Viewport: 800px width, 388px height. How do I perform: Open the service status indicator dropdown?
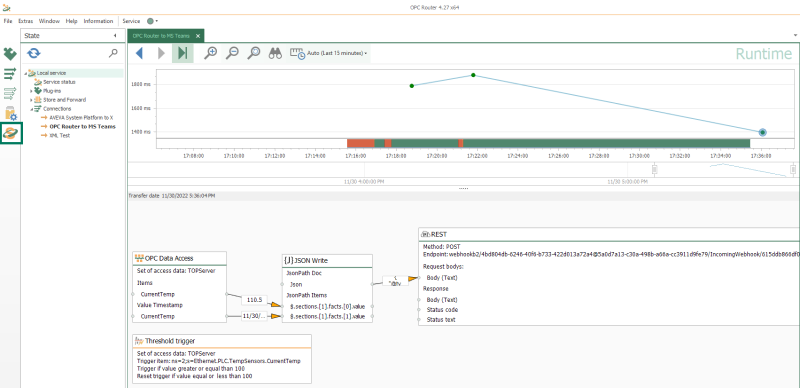(x=153, y=21)
